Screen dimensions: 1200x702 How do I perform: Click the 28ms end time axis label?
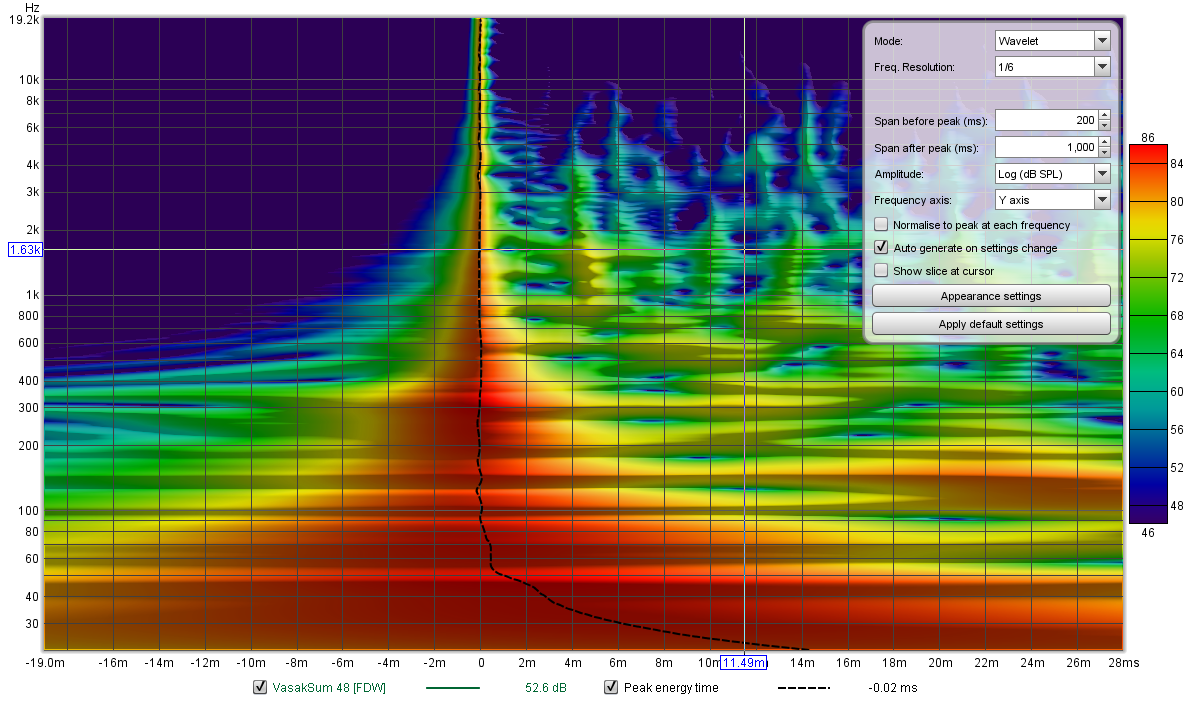tap(1124, 663)
